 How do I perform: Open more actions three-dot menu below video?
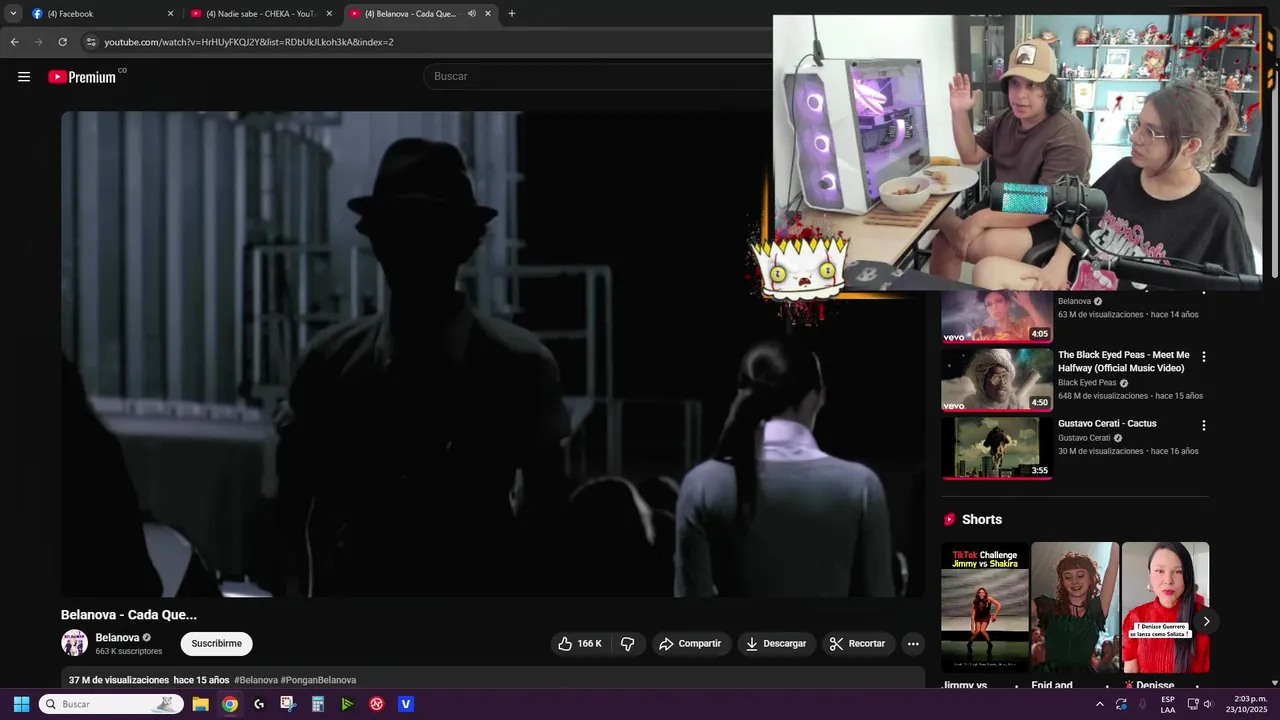[913, 644]
